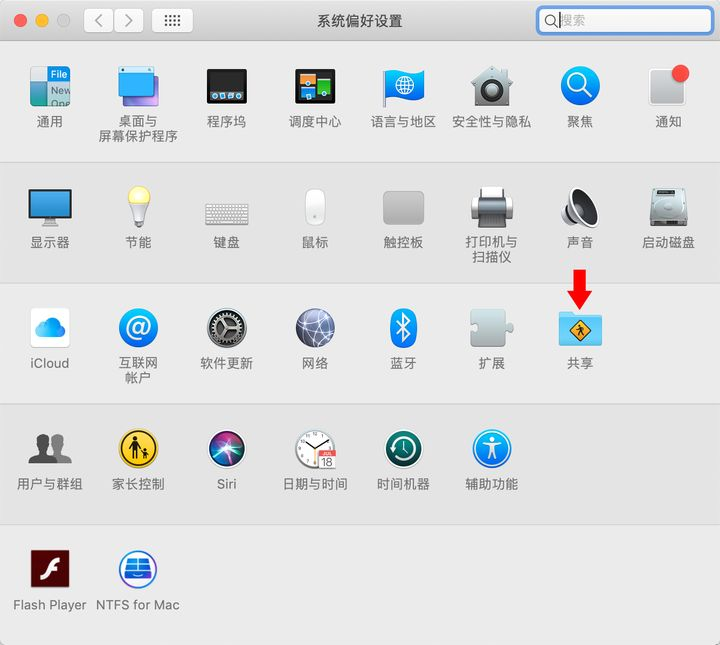This screenshot has width=720, height=645.
Task: Go forward with the right arrow button
Action: 129,20
